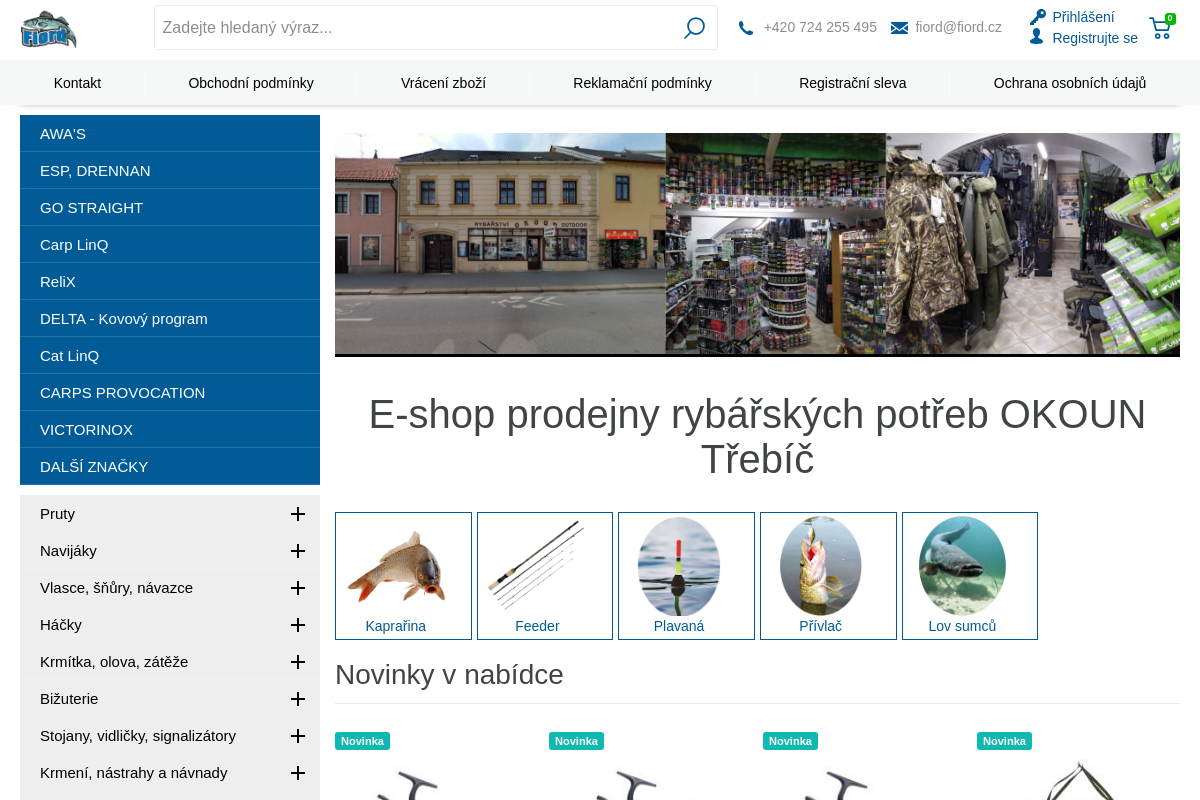Image resolution: width=1200 pixels, height=800 pixels.
Task: Open Obchodní podmínky menu item
Action: tap(251, 83)
